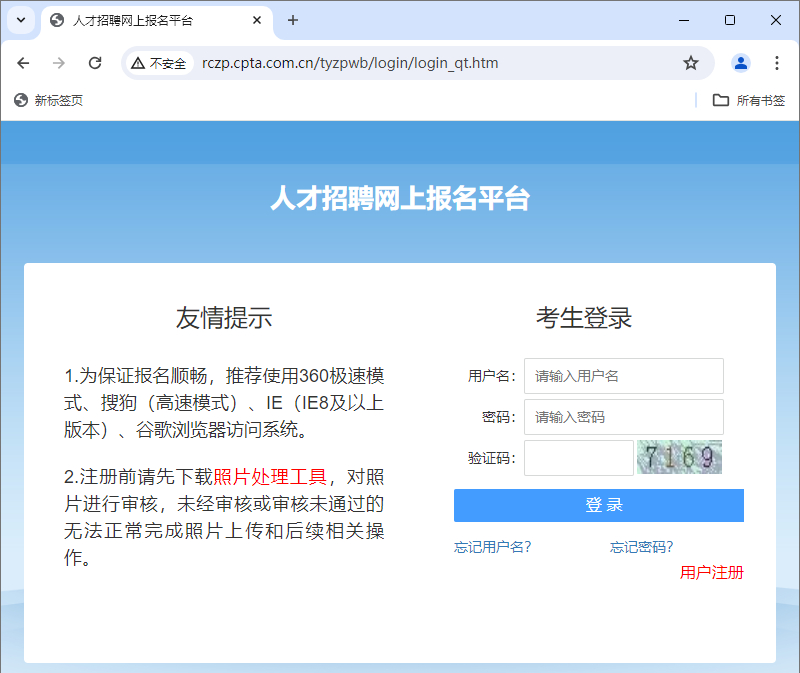Screen dimensions: 800x673
Task: Select the 人才招聘网上报名平台 browser tab
Action: [157, 20]
